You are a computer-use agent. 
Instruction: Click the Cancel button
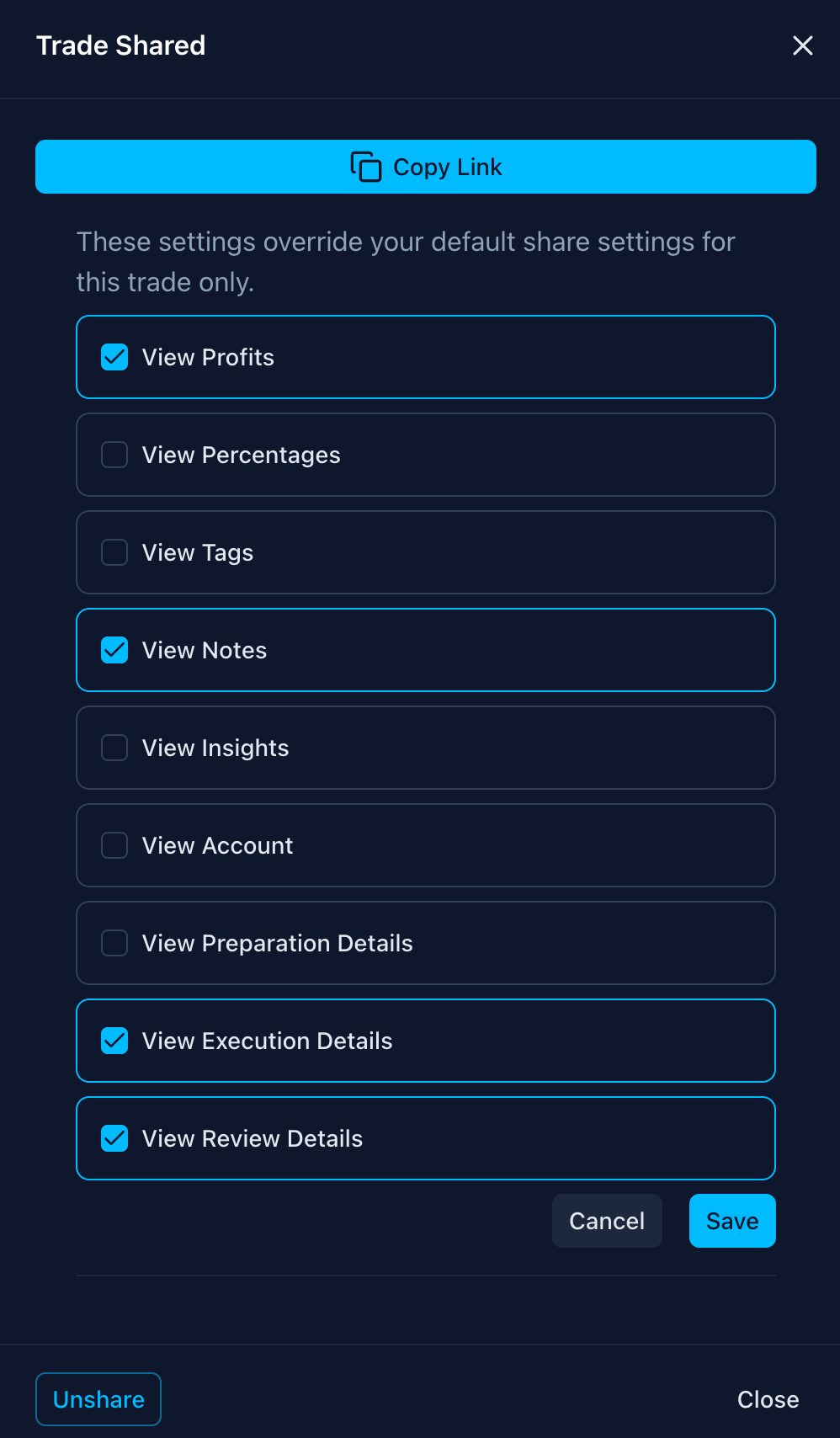click(x=607, y=1221)
